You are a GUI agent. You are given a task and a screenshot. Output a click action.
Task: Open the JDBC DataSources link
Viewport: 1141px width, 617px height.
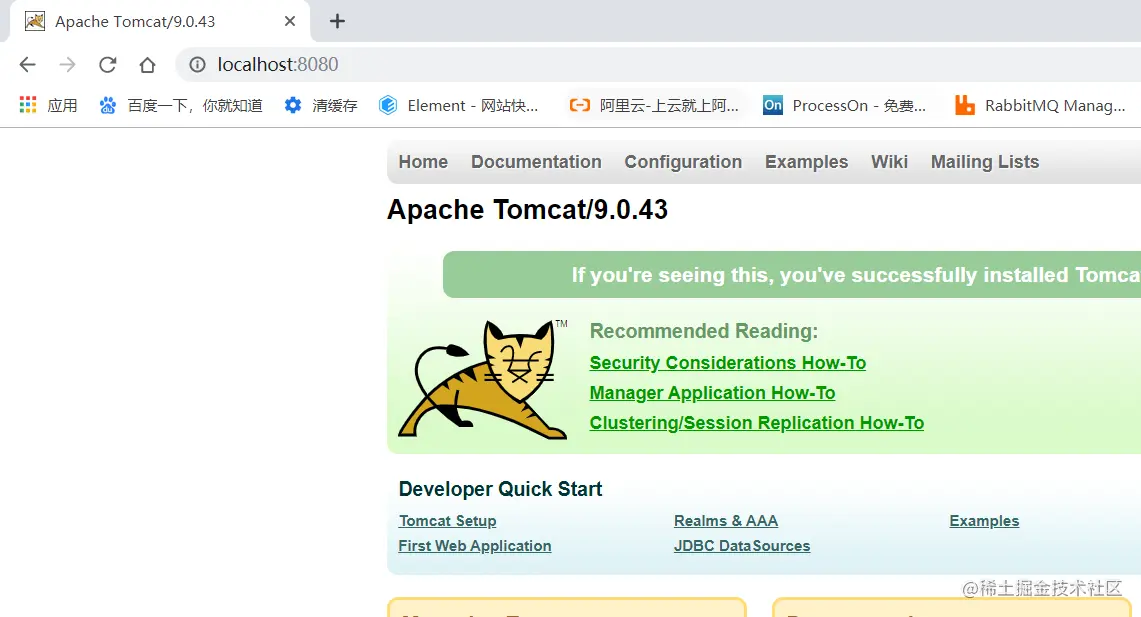tap(742, 546)
